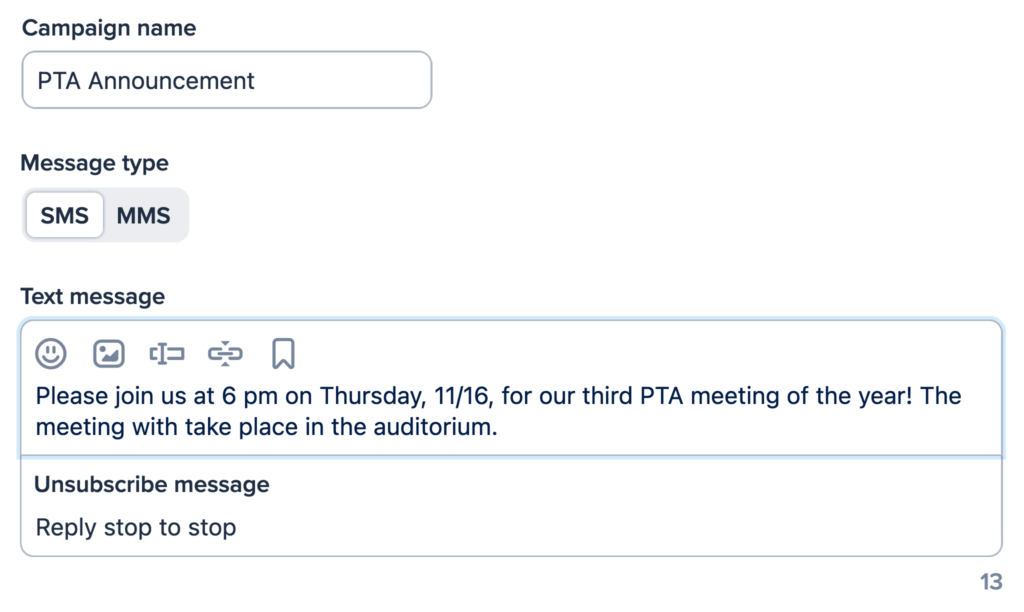Edit the "Reply stop to stop" unsubscribe text
Image resolution: width=1024 pixels, height=612 pixels.
tap(136, 527)
